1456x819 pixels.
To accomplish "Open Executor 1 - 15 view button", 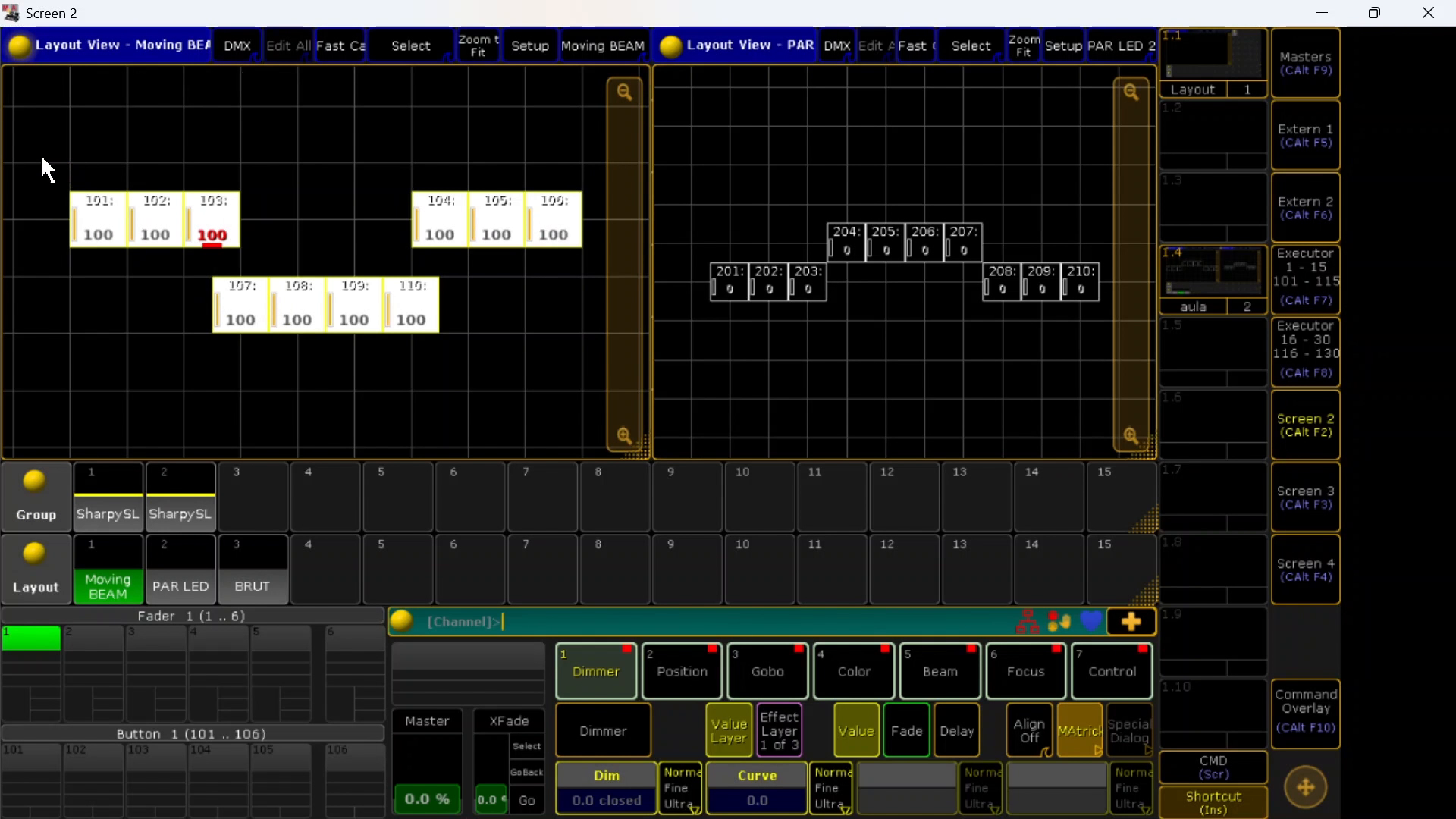I will [1305, 280].
